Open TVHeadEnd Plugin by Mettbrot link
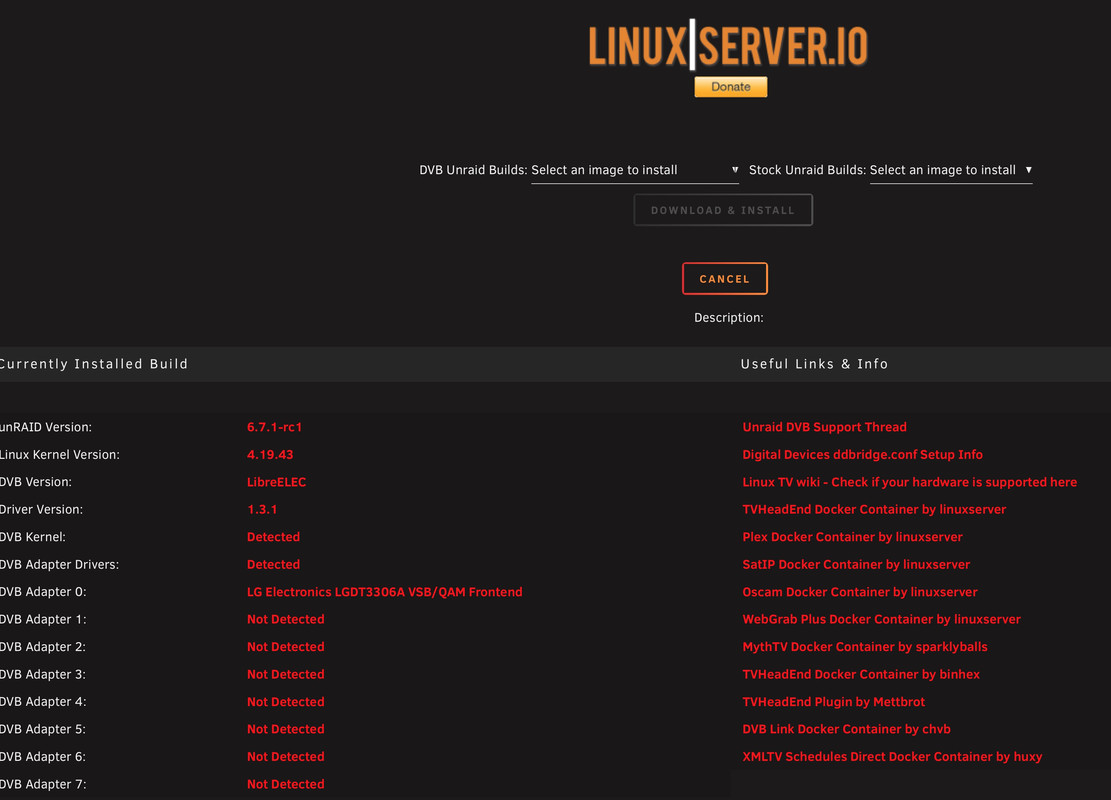 point(833,702)
